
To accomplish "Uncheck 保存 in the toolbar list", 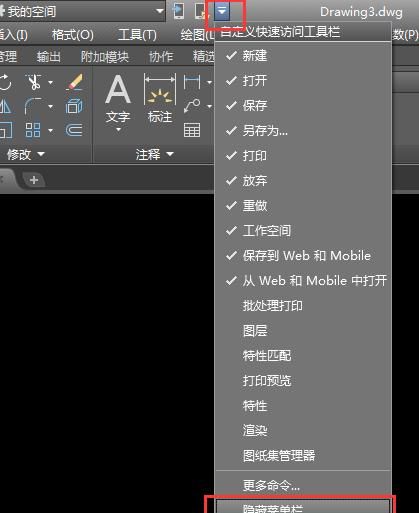I will pyautogui.click(x=303, y=106).
